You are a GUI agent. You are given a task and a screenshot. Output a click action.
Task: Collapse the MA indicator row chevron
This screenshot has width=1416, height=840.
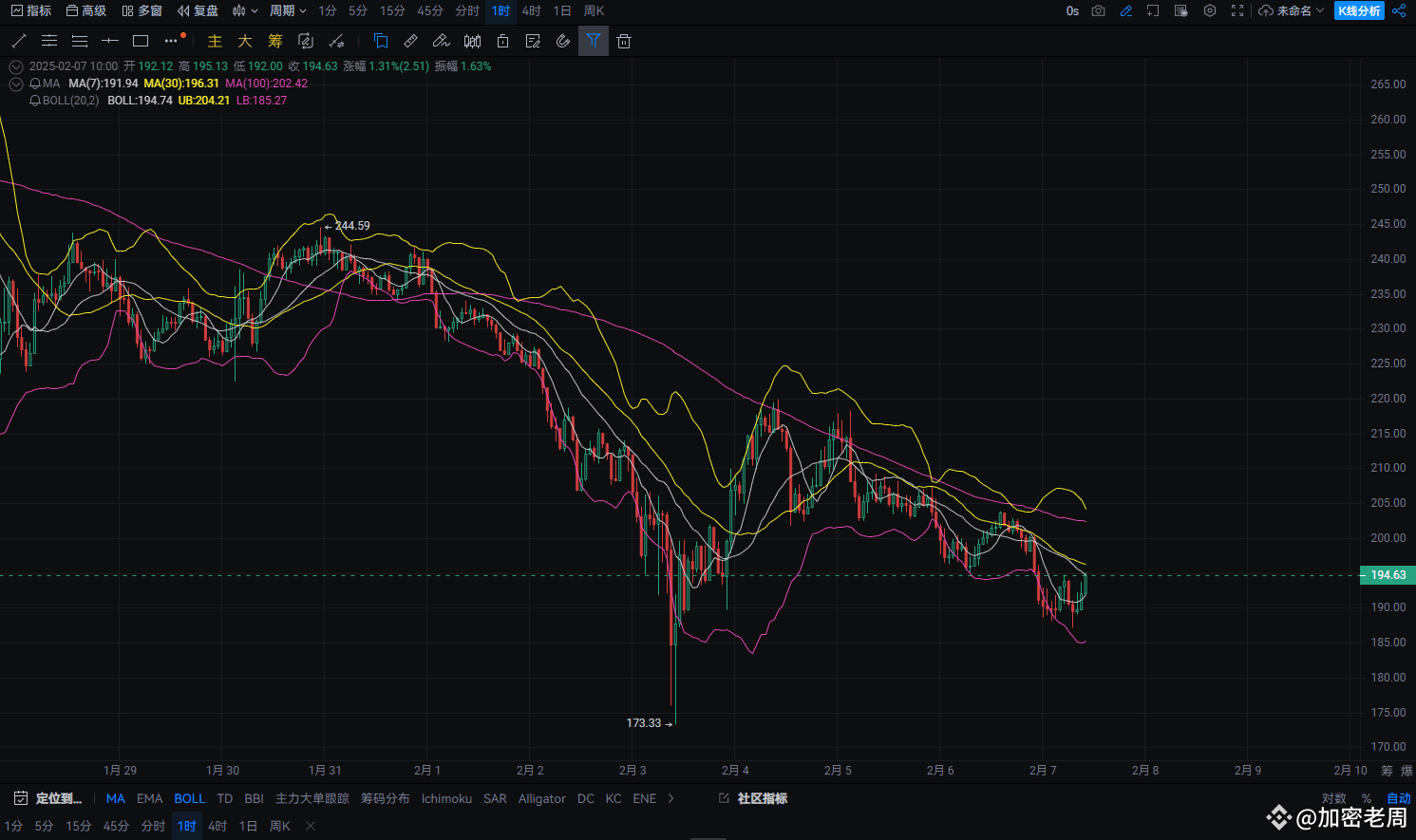pyautogui.click(x=15, y=84)
